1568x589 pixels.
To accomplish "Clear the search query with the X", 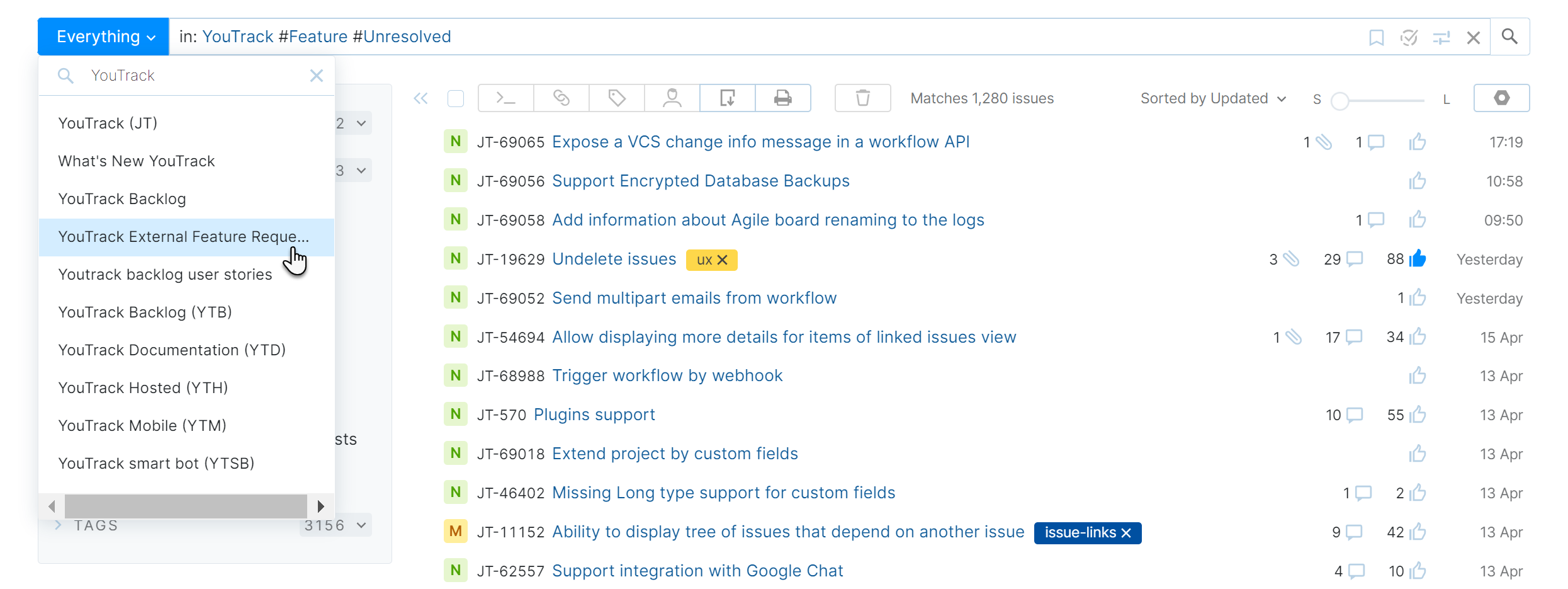I will [1473, 37].
